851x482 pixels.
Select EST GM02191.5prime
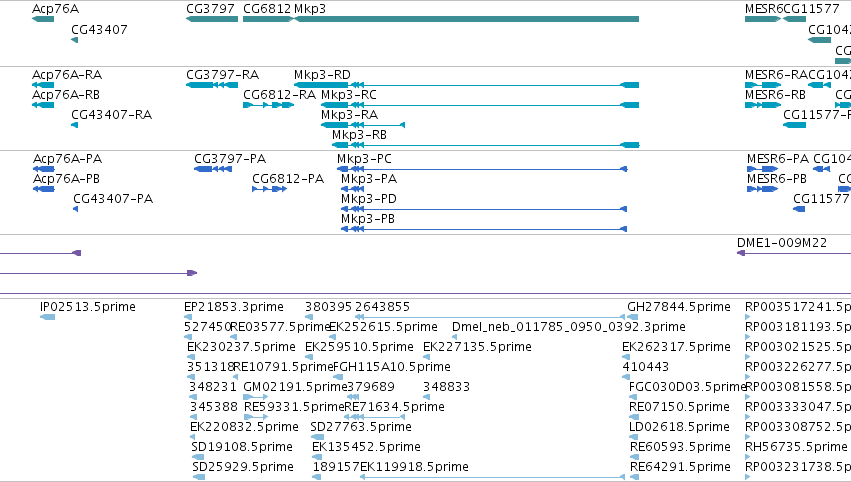coord(256,397)
